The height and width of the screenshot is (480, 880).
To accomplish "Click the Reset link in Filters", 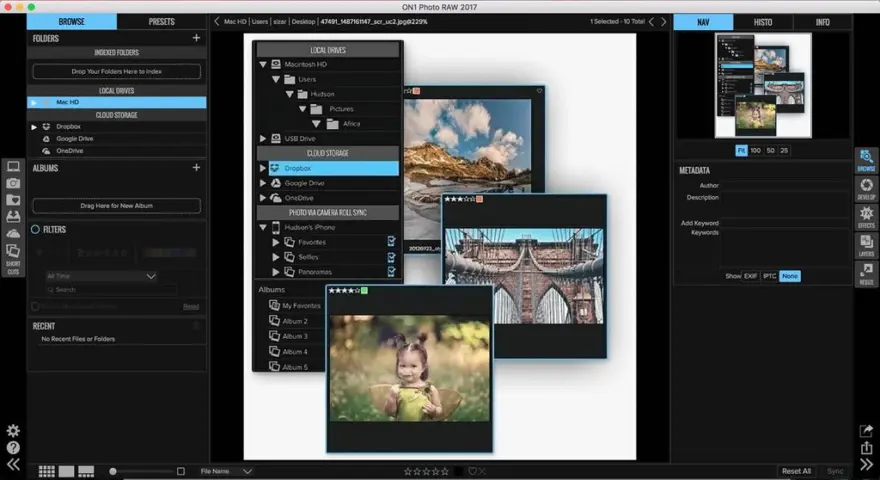I will pyautogui.click(x=191, y=307).
